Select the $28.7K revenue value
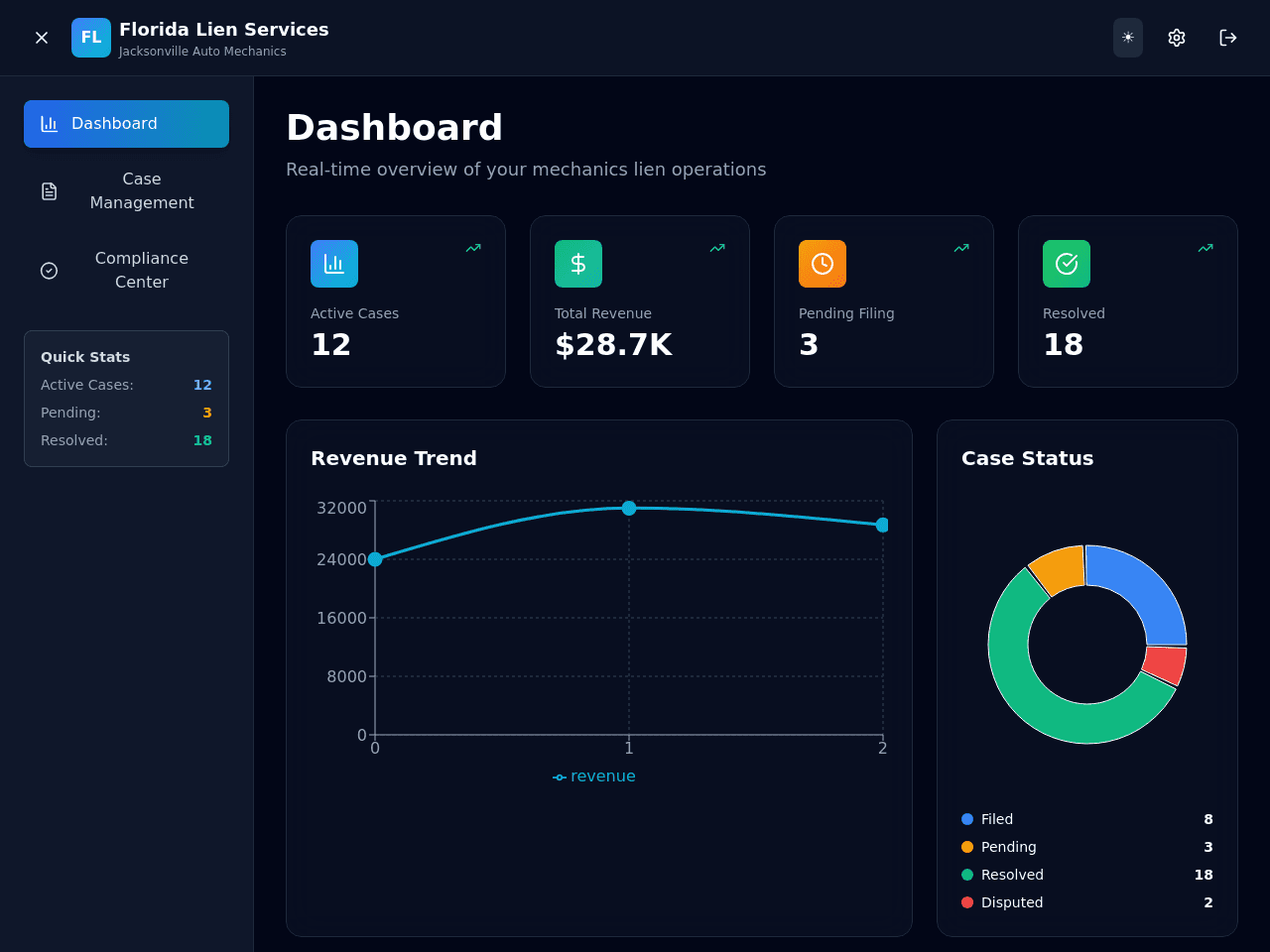This screenshot has height=952, width=1270. point(613,345)
